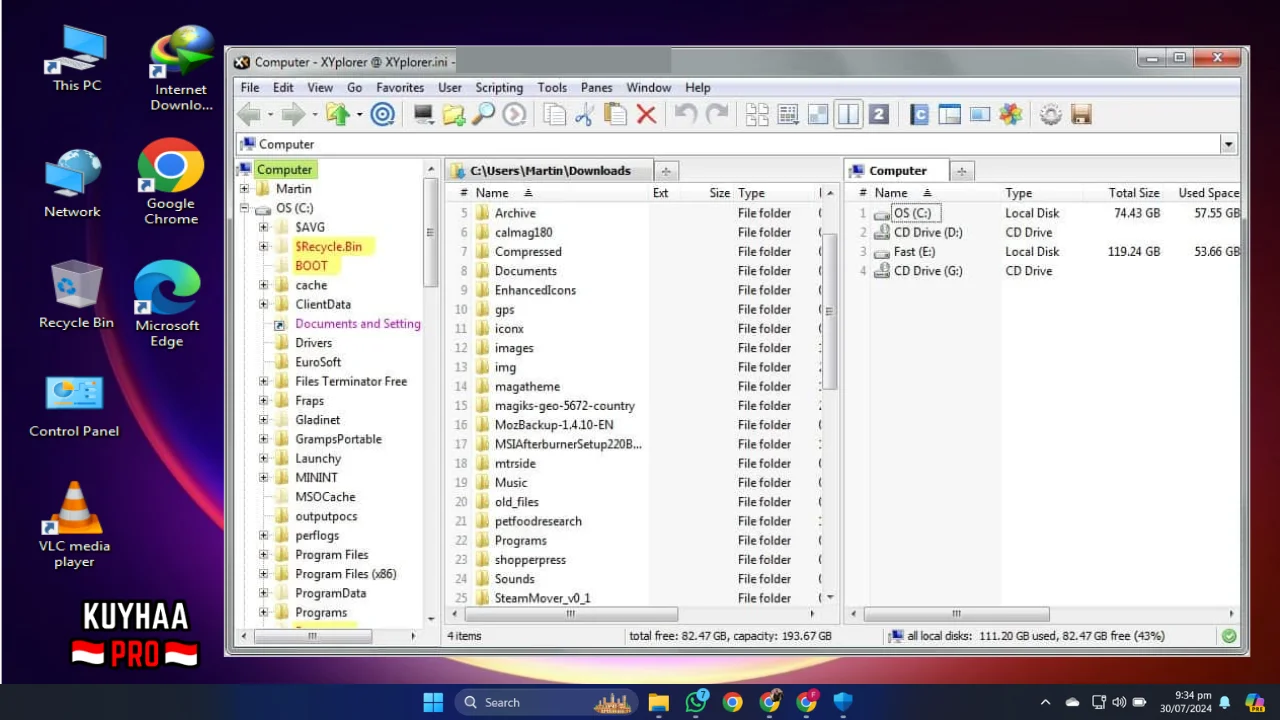The width and height of the screenshot is (1280, 720).
Task: Click the round preview play toolbar icon
Action: tap(514, 115)
